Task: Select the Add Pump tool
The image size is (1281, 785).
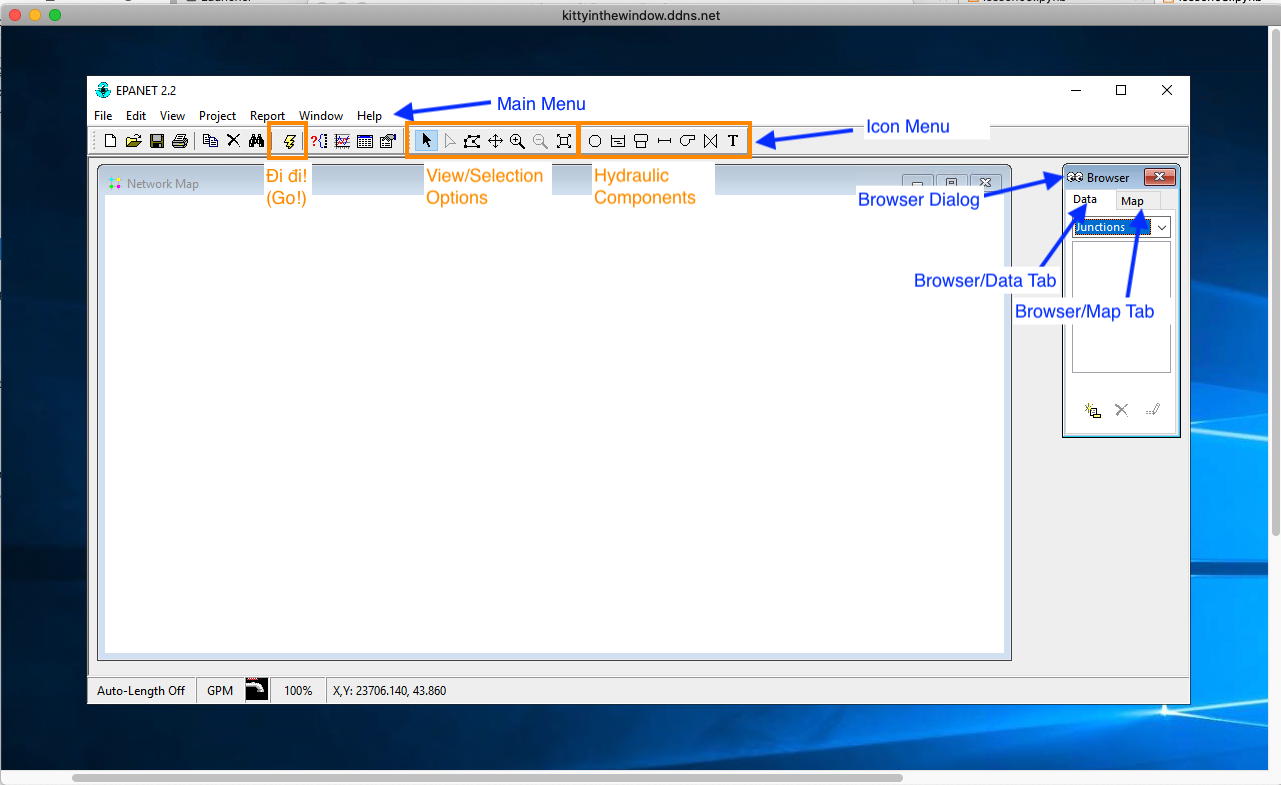Action: (687, 141)
